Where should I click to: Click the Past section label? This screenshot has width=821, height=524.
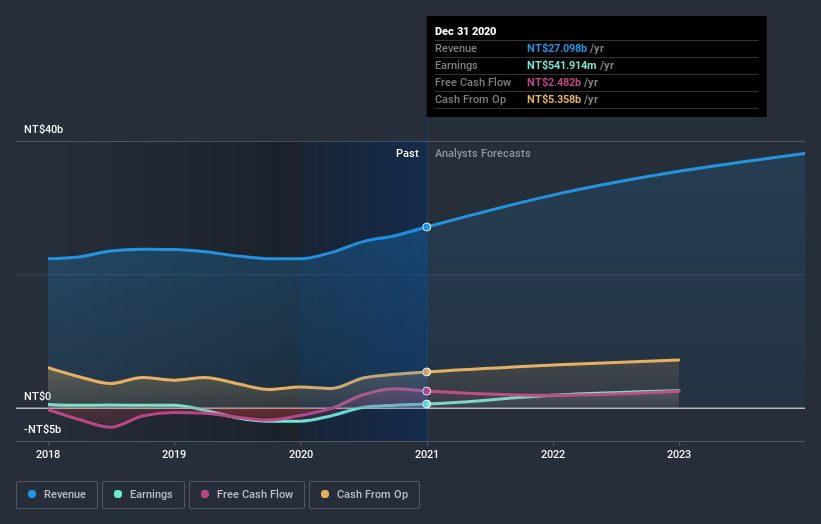pos(407,153)
